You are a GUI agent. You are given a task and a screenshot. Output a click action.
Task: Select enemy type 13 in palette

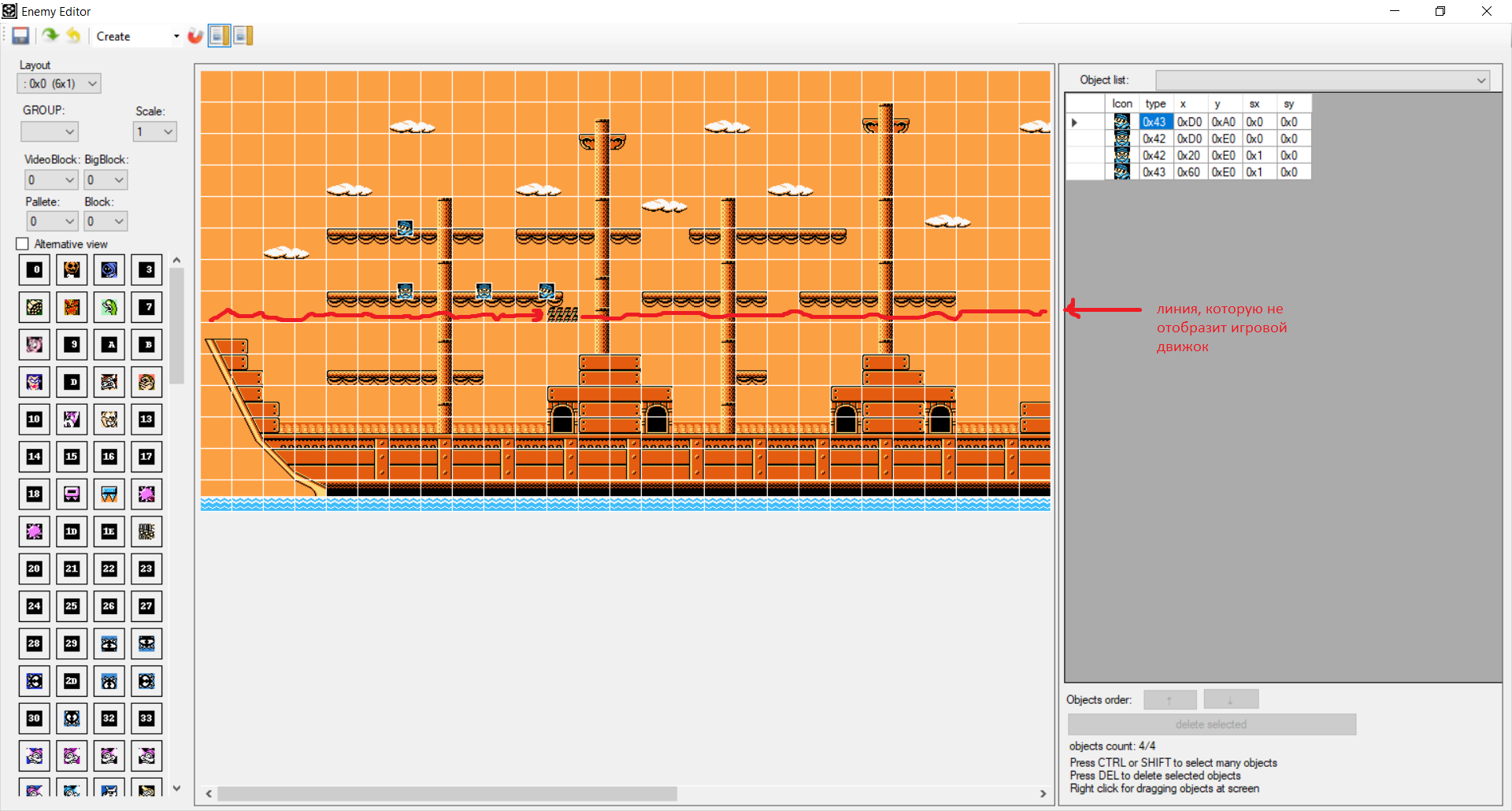(x=146, y=420)
